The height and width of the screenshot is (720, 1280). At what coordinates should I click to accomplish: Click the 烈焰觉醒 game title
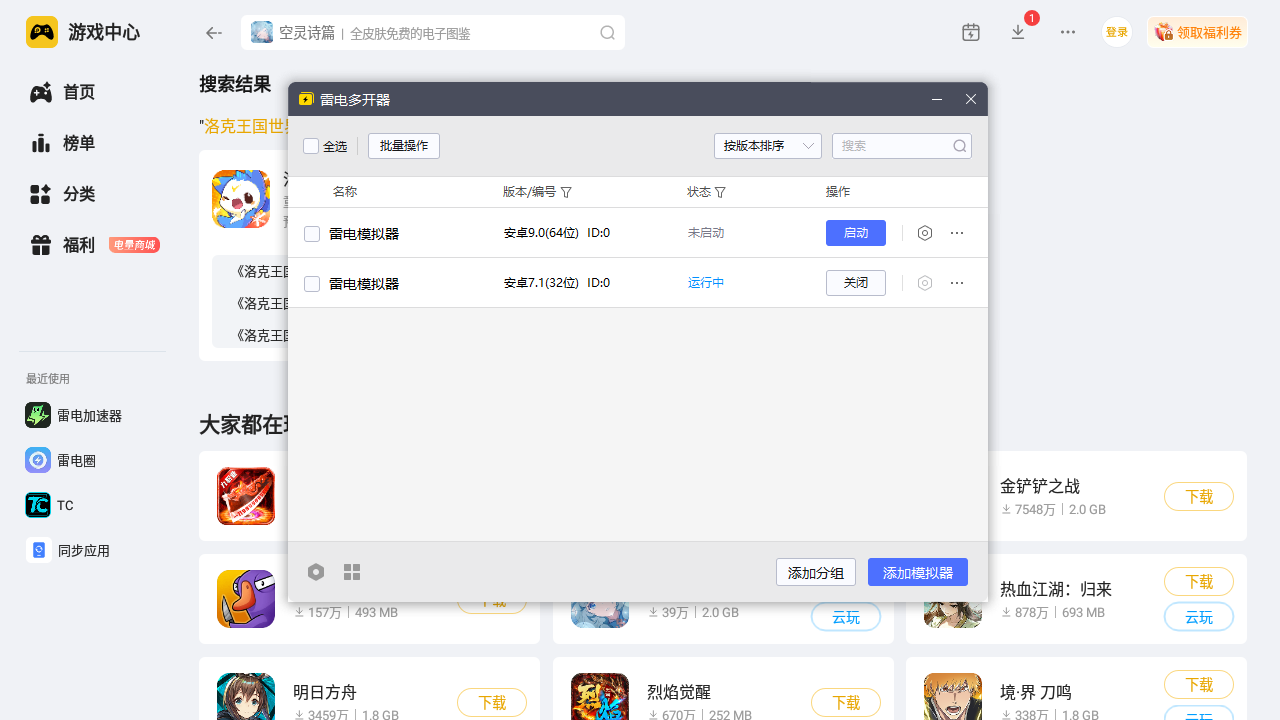pyautogui.click(x=679, y=693)
